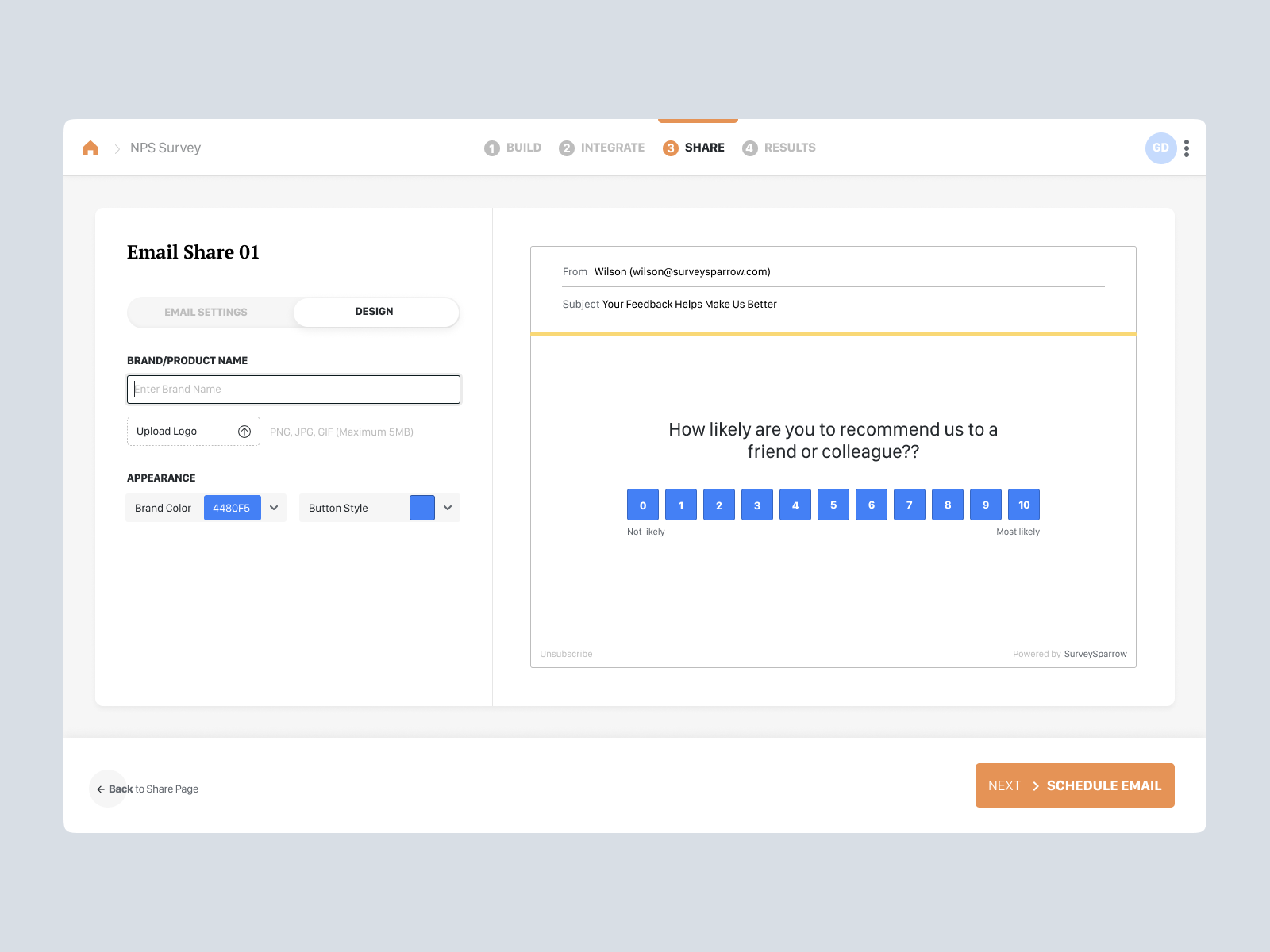Viewport: 1270px width, 952px height.
Task: Expand the Brand Color dropdown arrow
Action: [274, 508]
